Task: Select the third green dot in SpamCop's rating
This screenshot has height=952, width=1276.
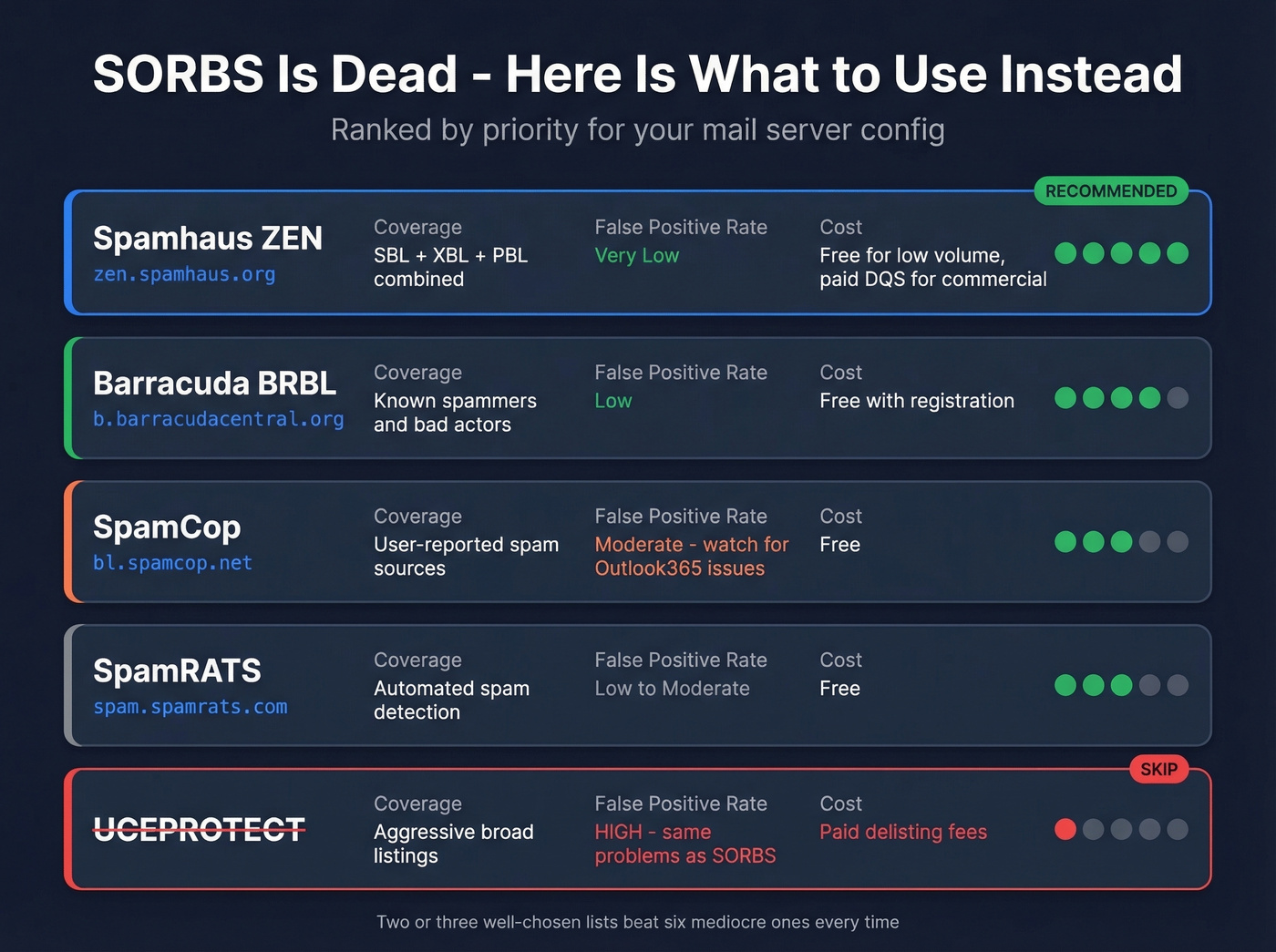Action: pyautogui.click(x=1120, y=541)
